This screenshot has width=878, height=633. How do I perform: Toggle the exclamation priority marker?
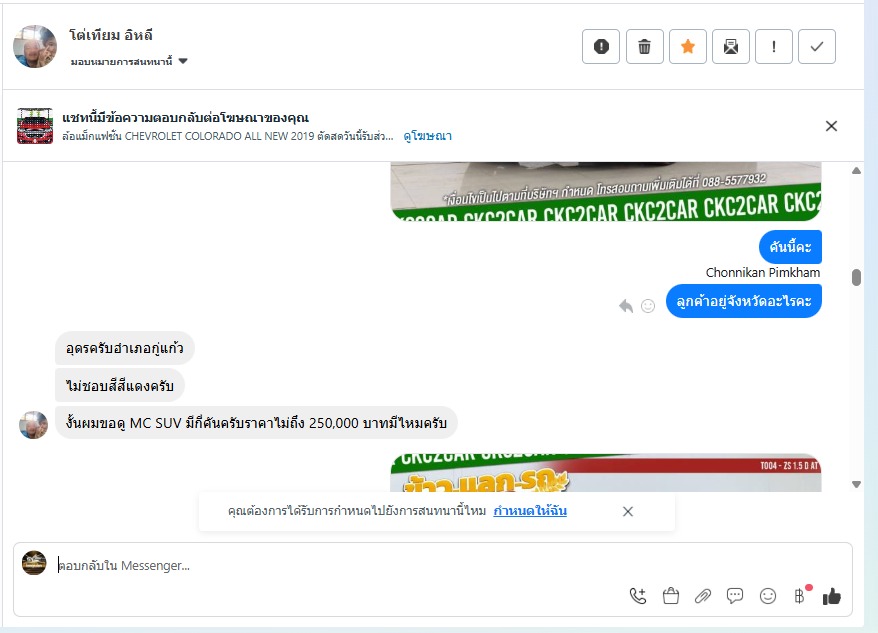[x=774, y=46]
